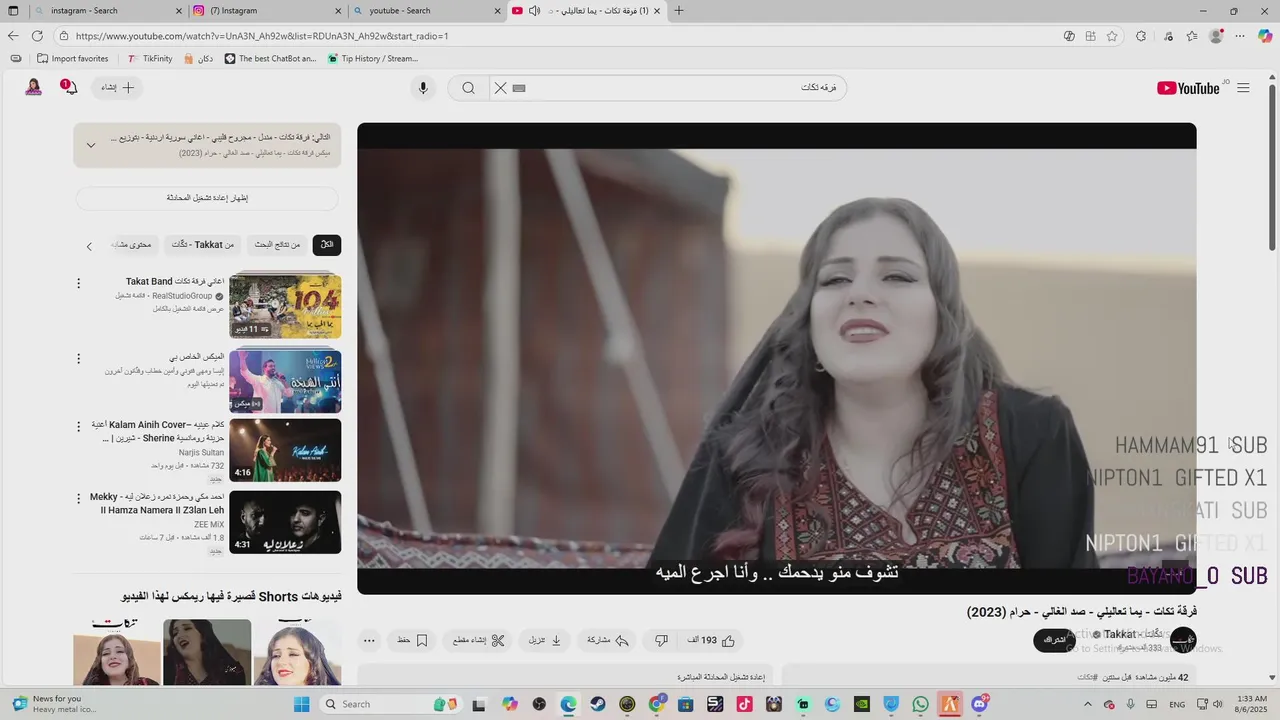Open more actions ellipsis below the video
The height and width of the screenshot is (720, 1280).
tap(369, 640)
